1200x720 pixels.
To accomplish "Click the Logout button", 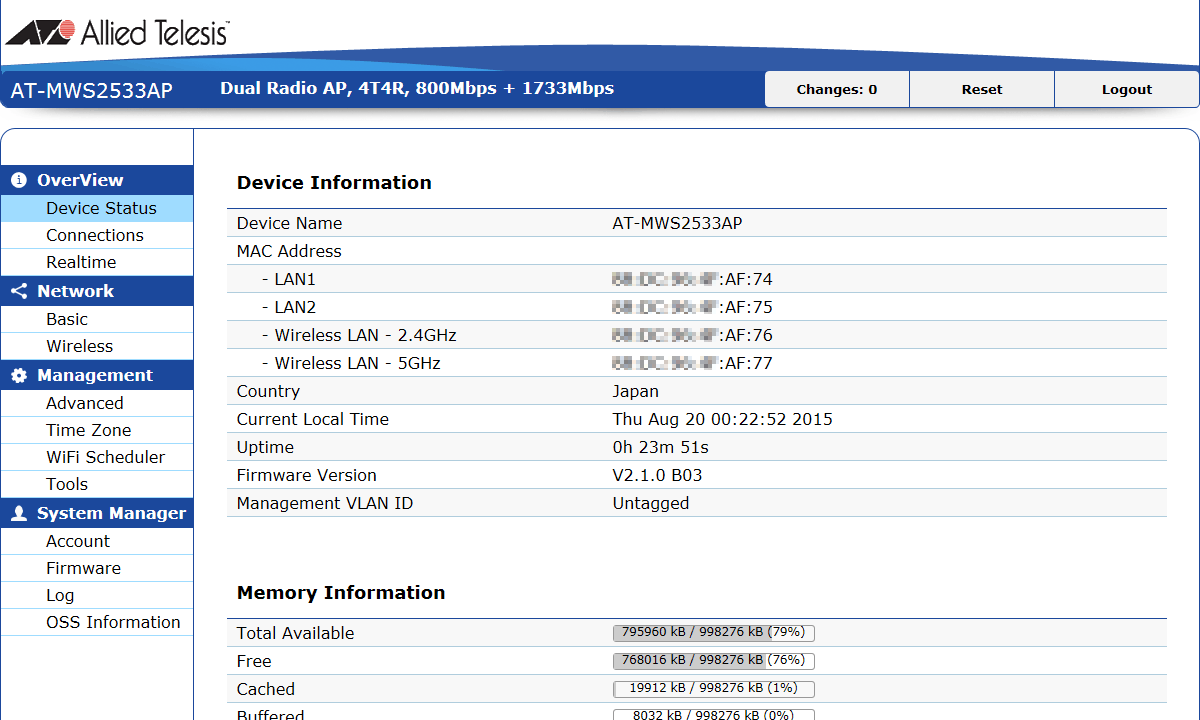I will [x=1127, y=89].
